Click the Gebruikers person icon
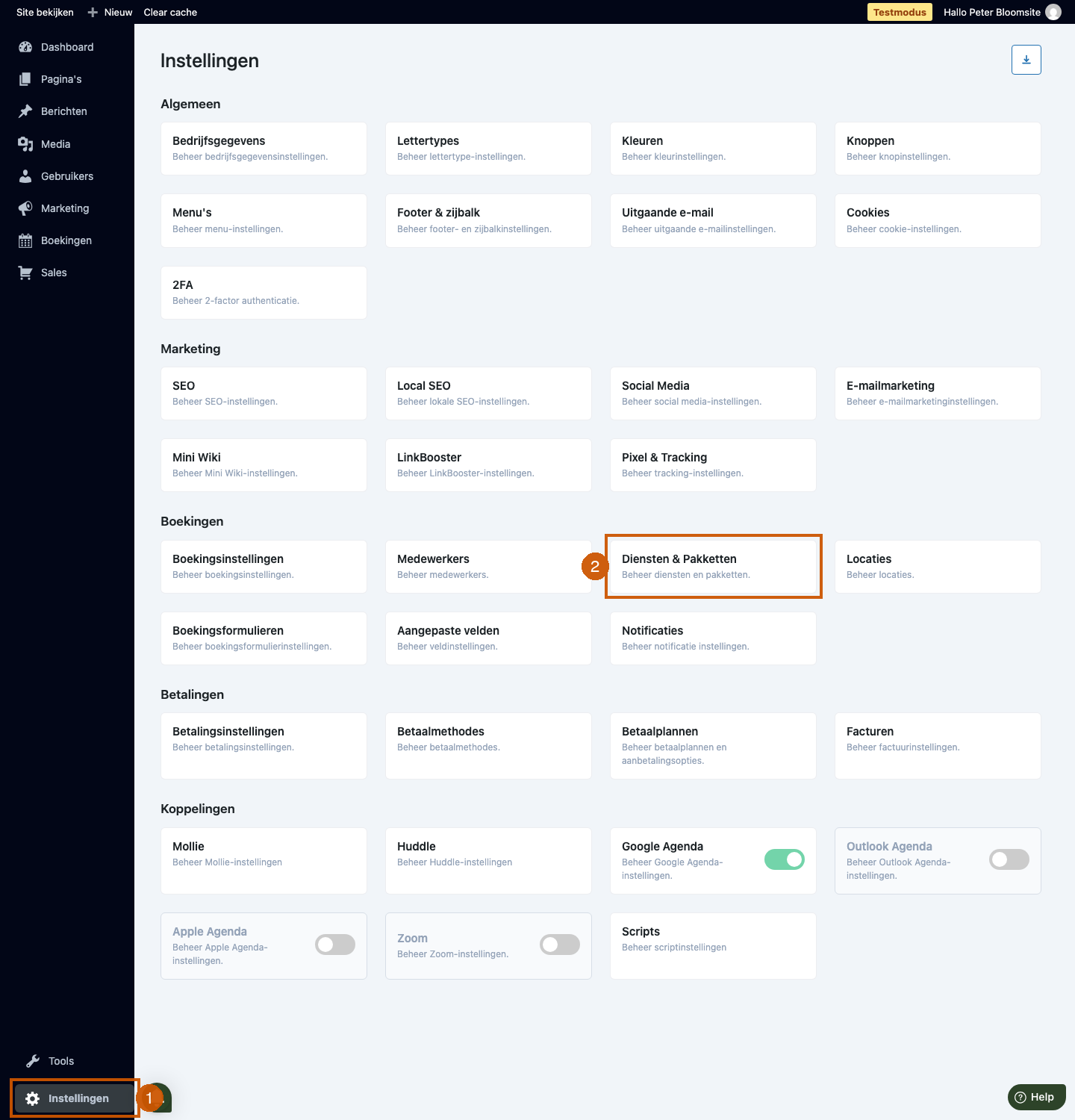 click(x=25, y=176)
